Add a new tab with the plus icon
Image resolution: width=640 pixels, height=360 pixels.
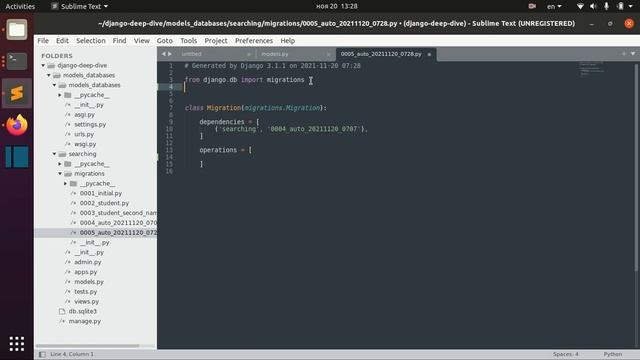624,54
